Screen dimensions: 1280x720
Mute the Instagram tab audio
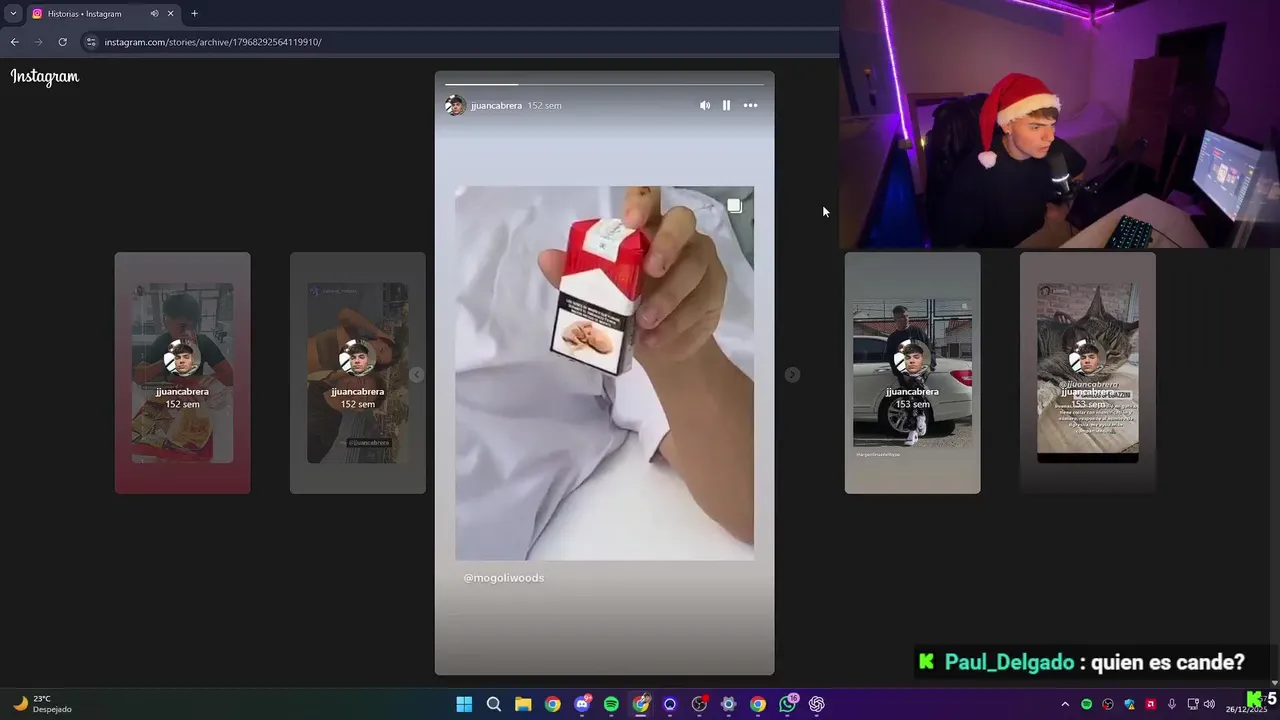[x=154, y=14]
